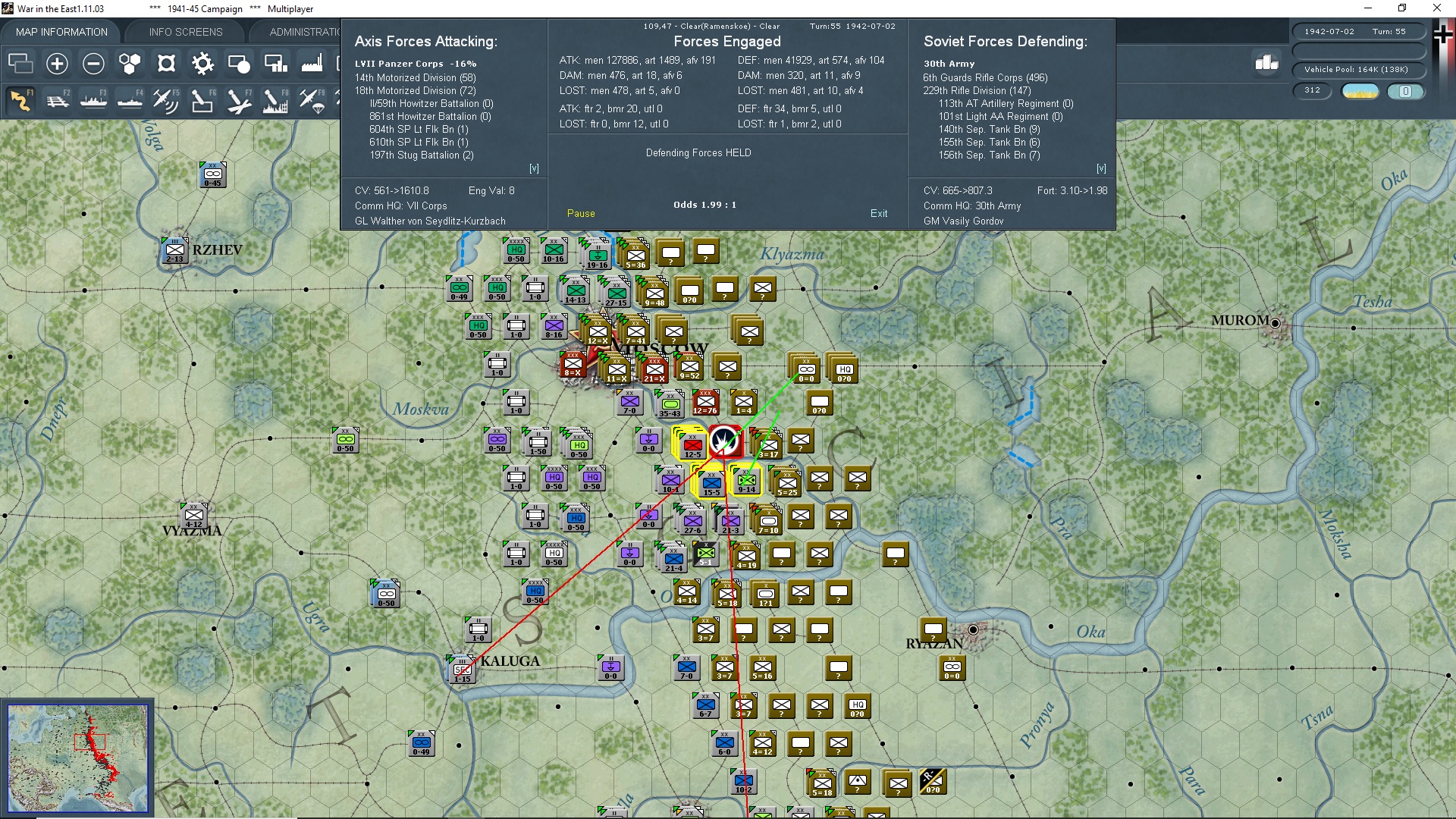Image resolution: width=1456 pixels, height=819 pixels.
Task: Open 197th Stug Battalion entry
Action: pyautogui.click(x=422, y=155)
